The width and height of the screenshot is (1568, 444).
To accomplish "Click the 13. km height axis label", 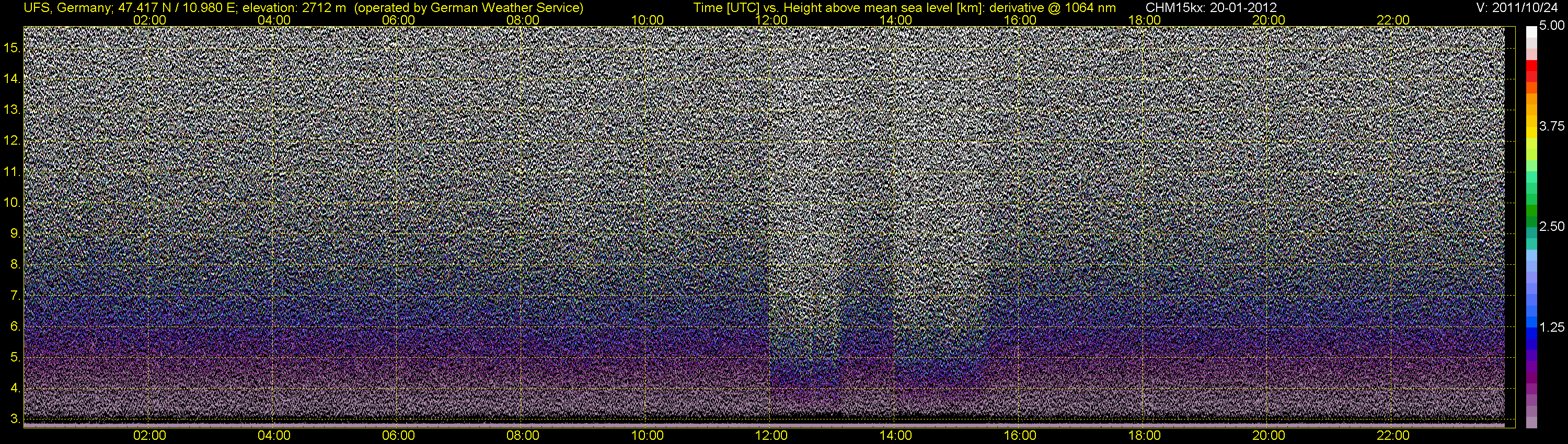I will (12, 110).
